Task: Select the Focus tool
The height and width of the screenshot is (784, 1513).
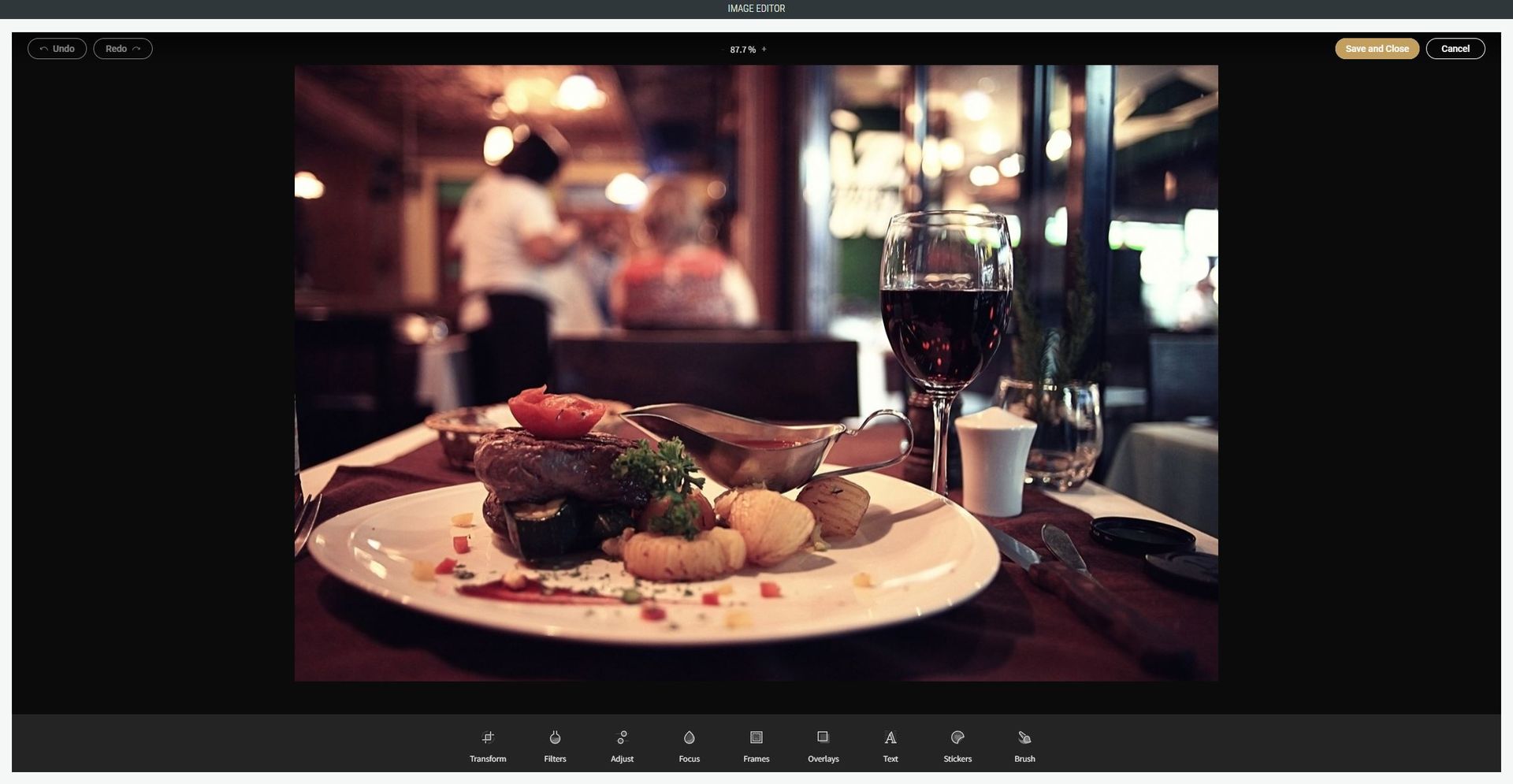Action: point(689,746)
